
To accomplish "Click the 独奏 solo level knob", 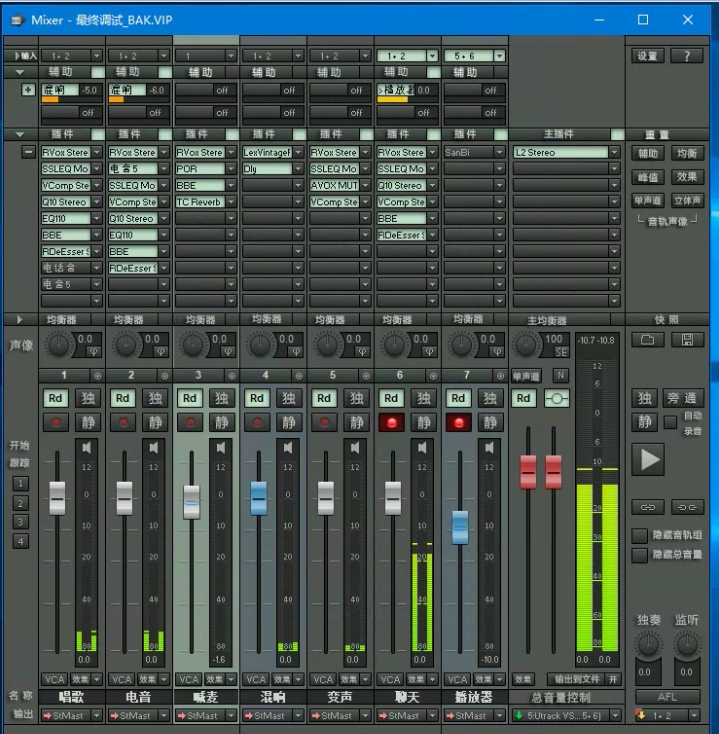I will click(x=648, y=644).
